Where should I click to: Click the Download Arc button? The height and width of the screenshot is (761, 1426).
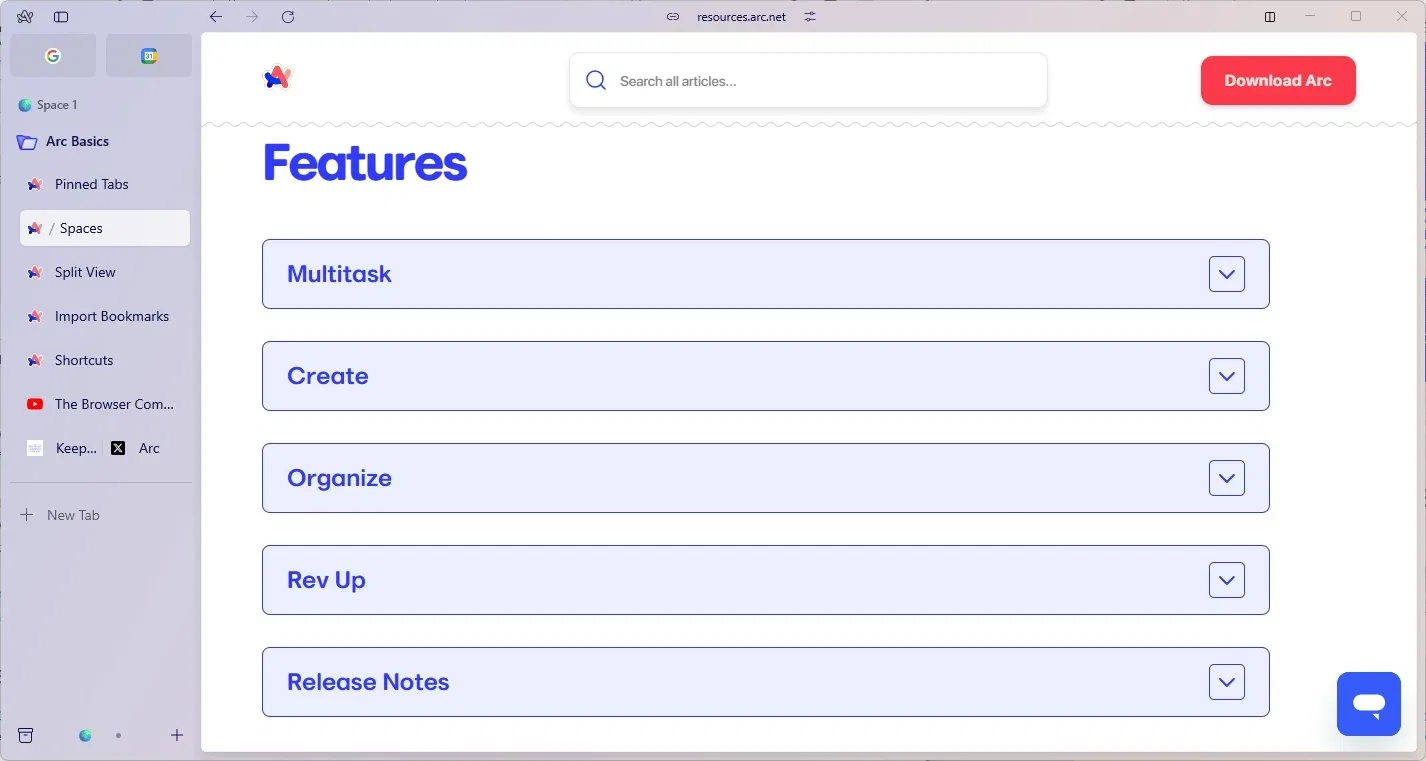(1277, 81)
